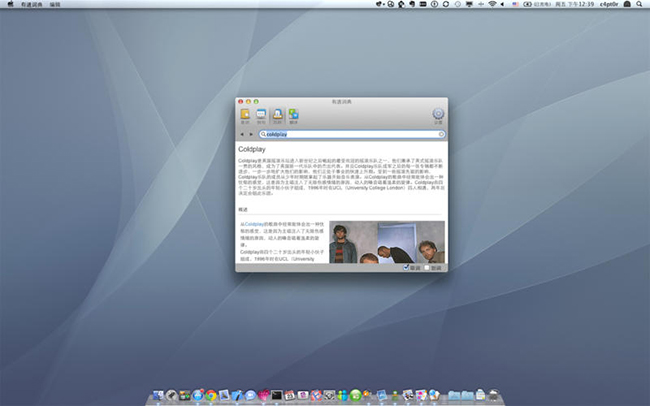650x406 pixels.
Task: Open Finder from the Dock
Action: click(x=158, y=395)
